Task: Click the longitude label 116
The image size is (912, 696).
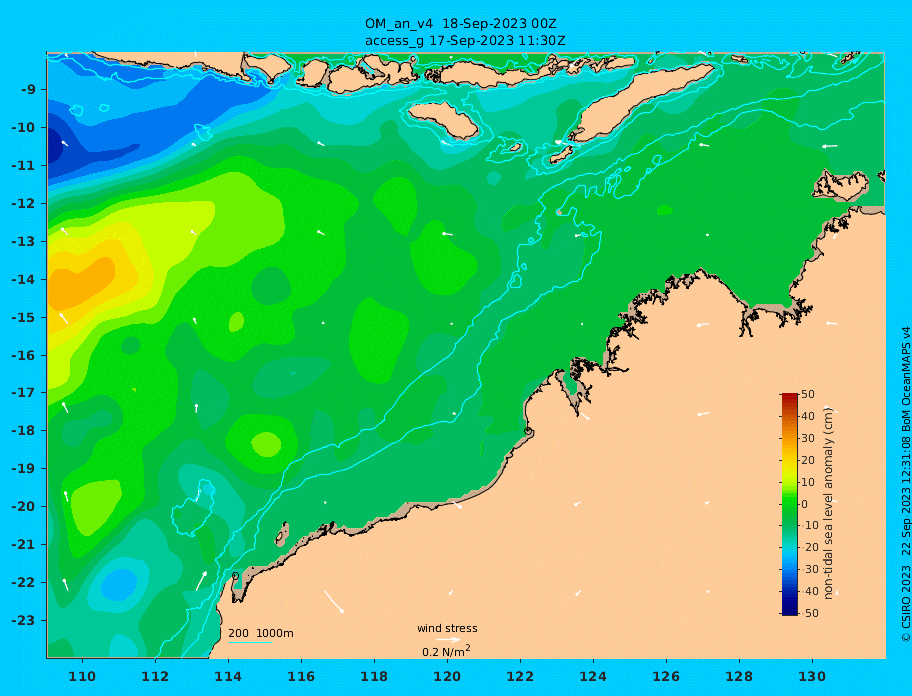Action: (x=301, y=677)
